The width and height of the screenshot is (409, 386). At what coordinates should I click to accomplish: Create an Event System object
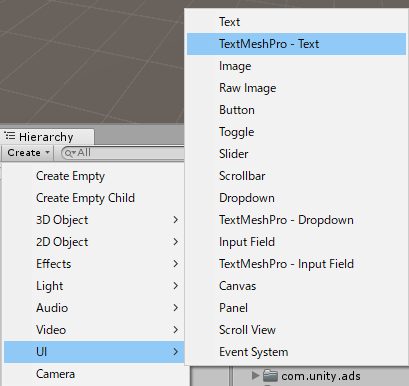click(x=296, y=352)
